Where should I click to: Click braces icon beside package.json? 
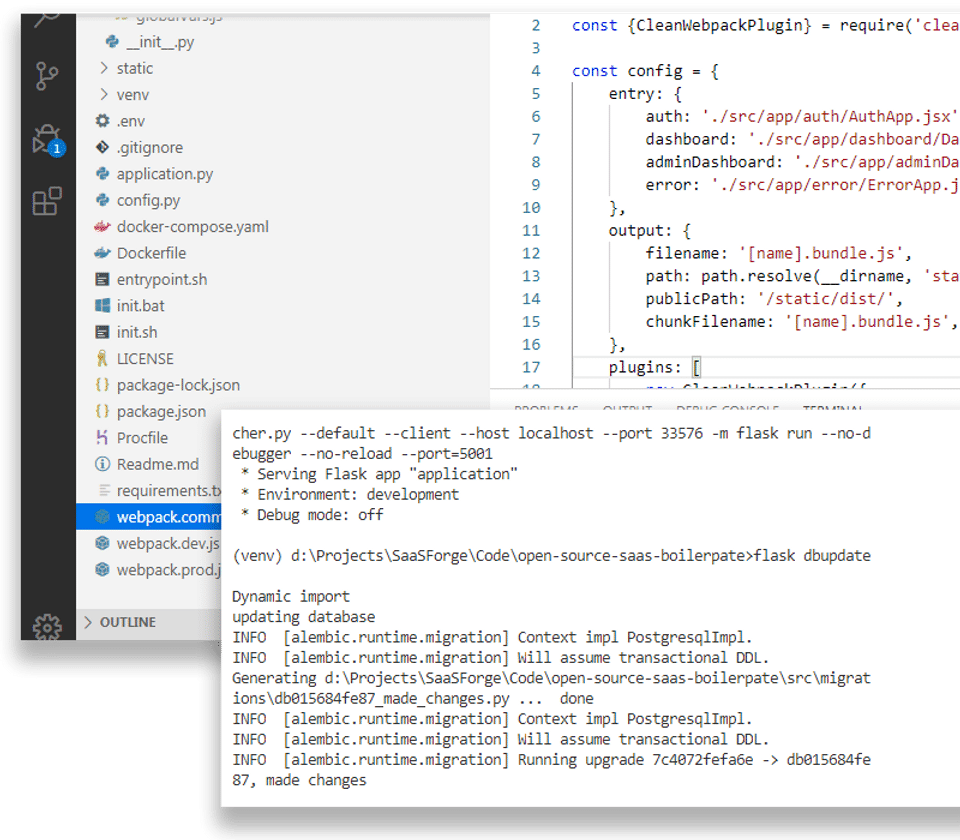(102, 411)
